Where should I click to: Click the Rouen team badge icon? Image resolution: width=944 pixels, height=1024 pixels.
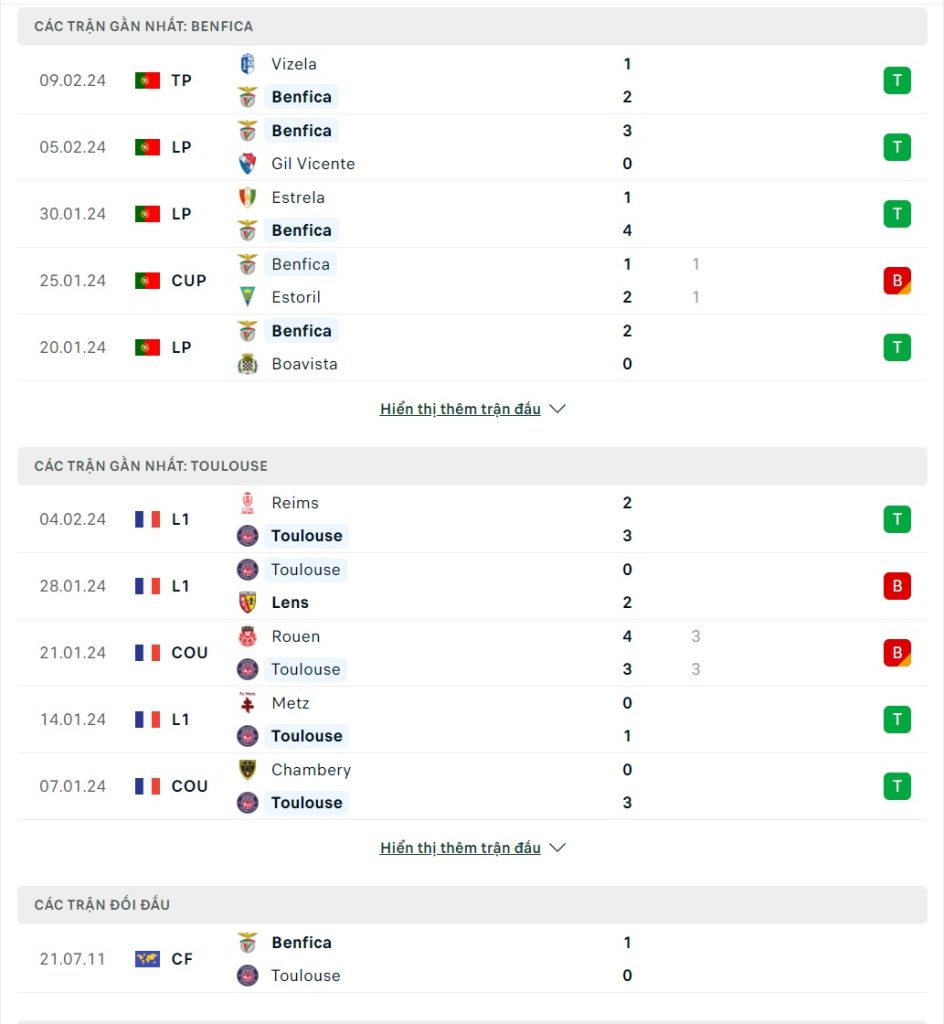coord(247,636)
